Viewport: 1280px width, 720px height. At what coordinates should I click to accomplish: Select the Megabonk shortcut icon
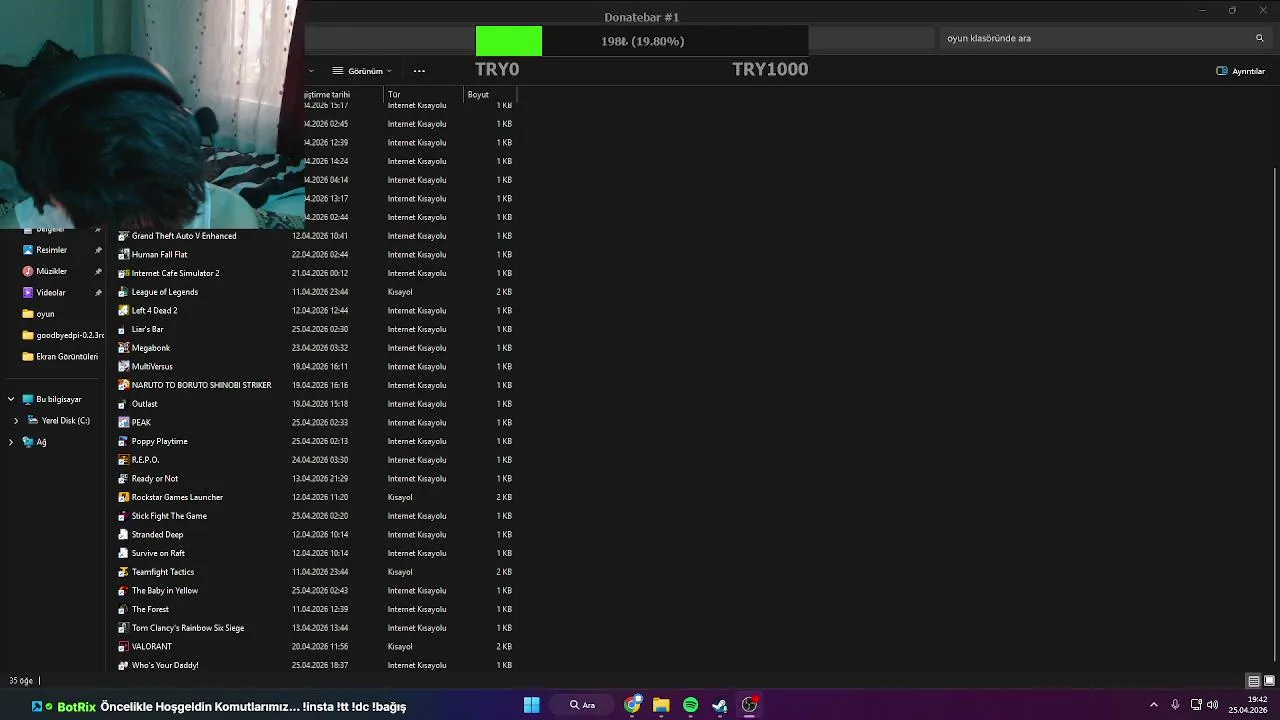point(124,348)
